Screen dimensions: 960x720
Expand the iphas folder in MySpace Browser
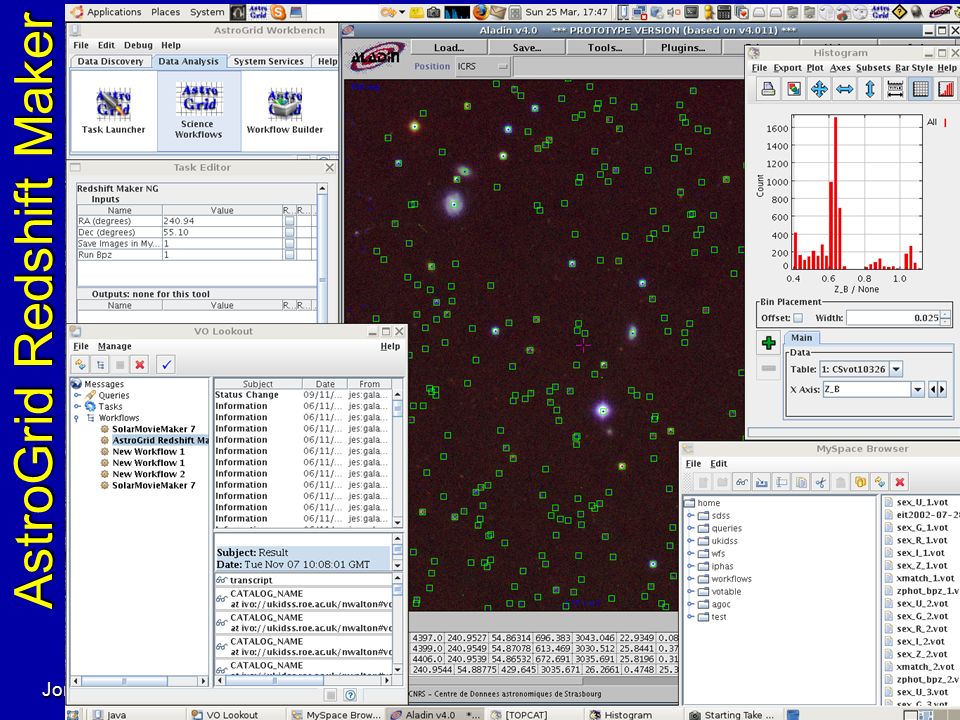click(x=690, y=566)
